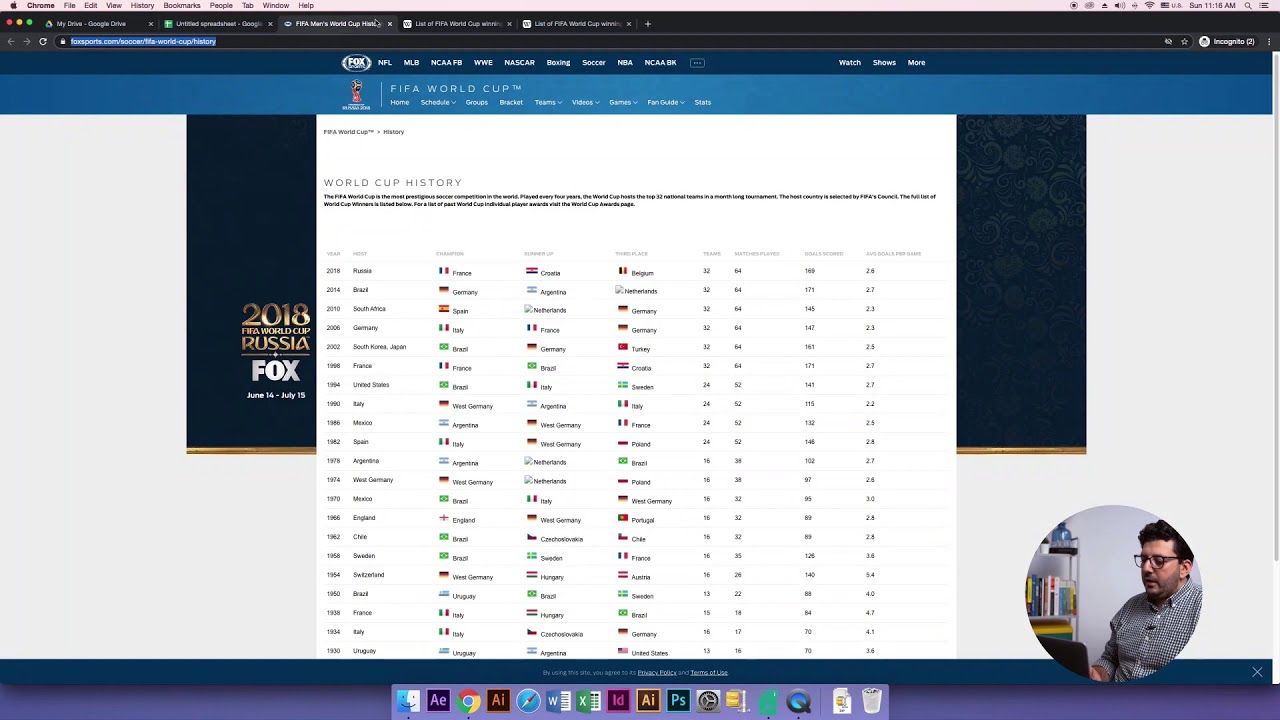Open the Trash in the dock
1280x720 pixels.
[x=872, y=701]
